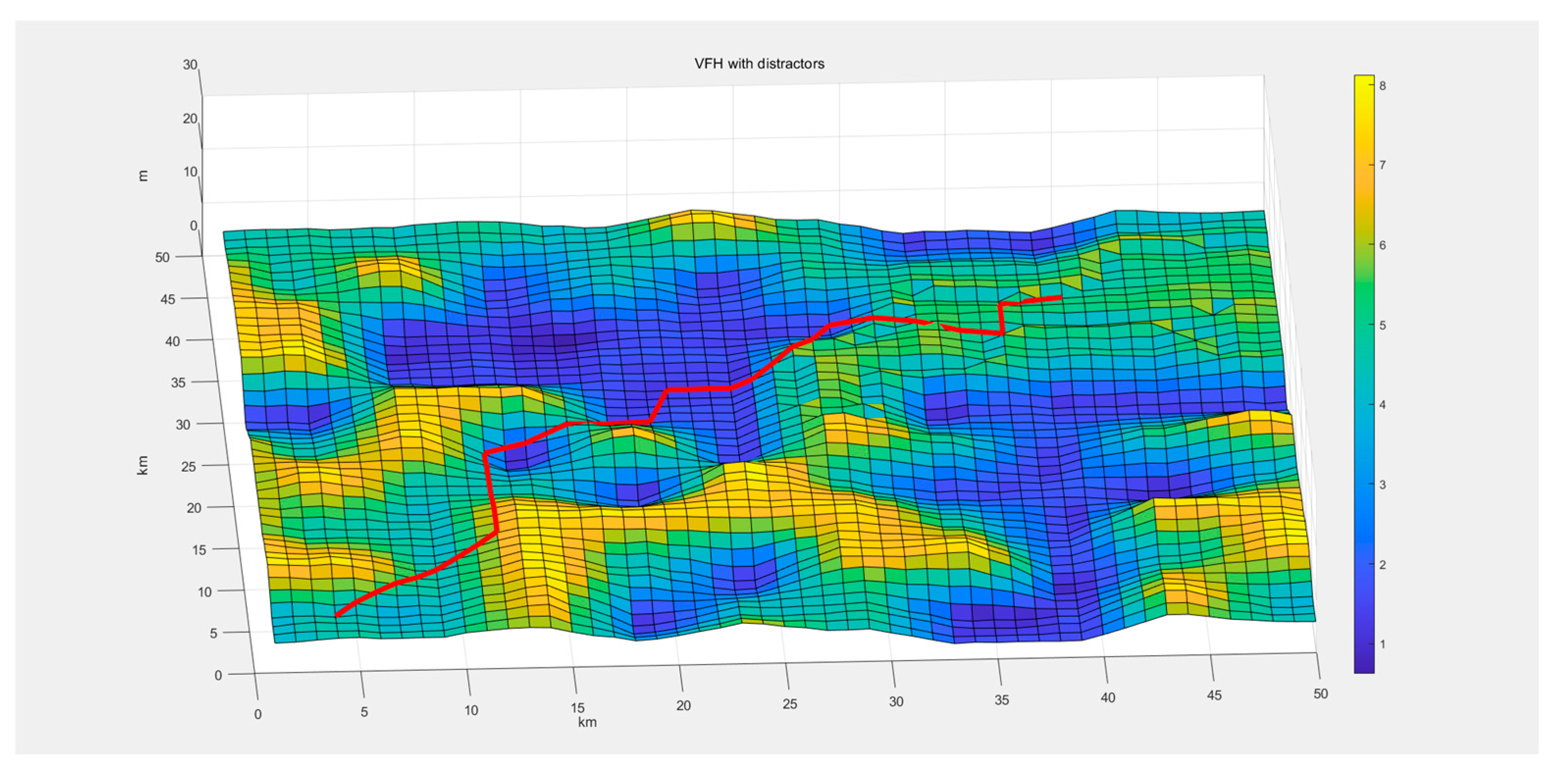Screen dimensions: 1568x772
Task: Click the colorbar tick label 7
Action: point(1382,165)
